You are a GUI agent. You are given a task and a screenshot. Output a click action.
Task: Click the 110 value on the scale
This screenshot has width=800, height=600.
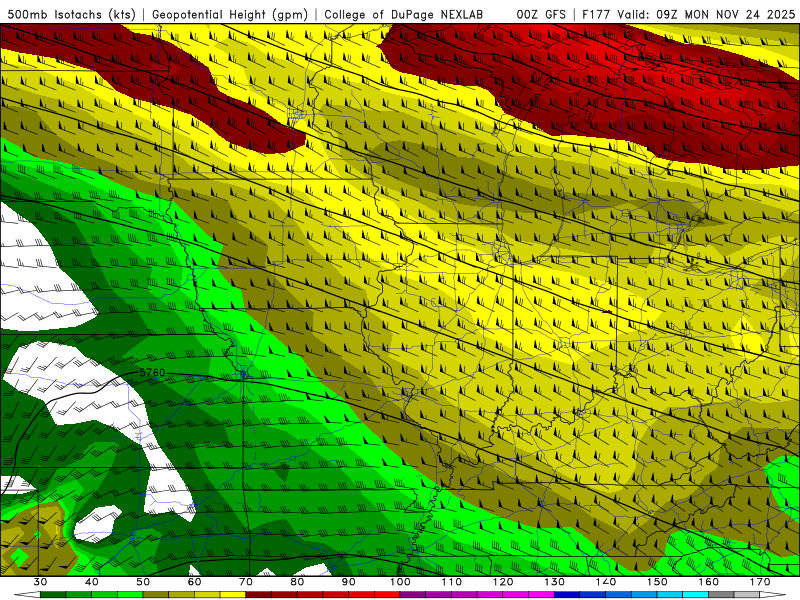(x=452, y=582)
